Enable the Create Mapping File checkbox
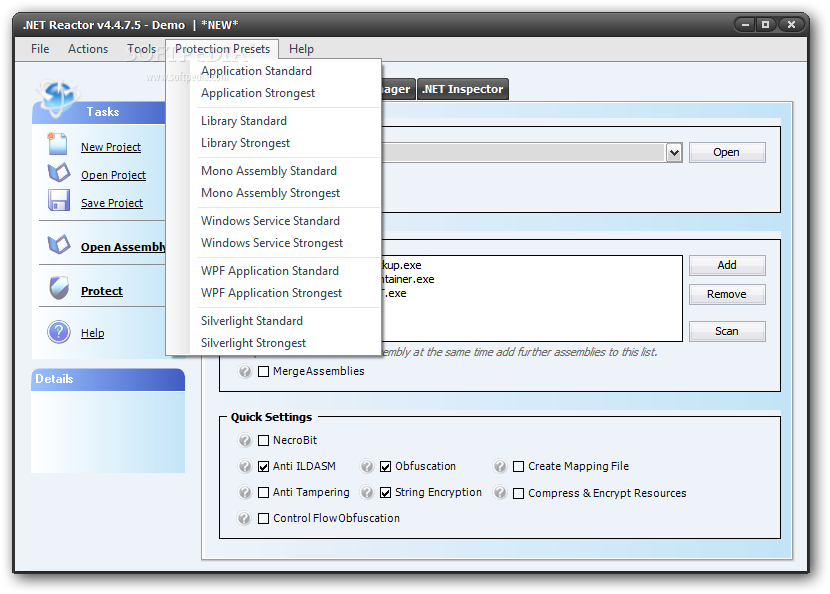The image size is (830, 594). (x=519, y=466)
